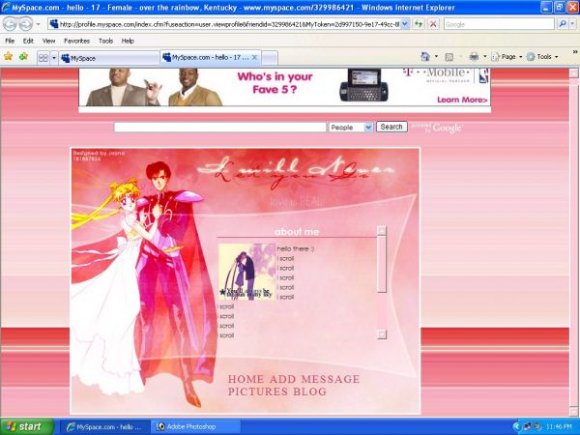This screenshot has height=435, width=580.
Task: Click the Search button beside People
Action: tap(392, 127)
